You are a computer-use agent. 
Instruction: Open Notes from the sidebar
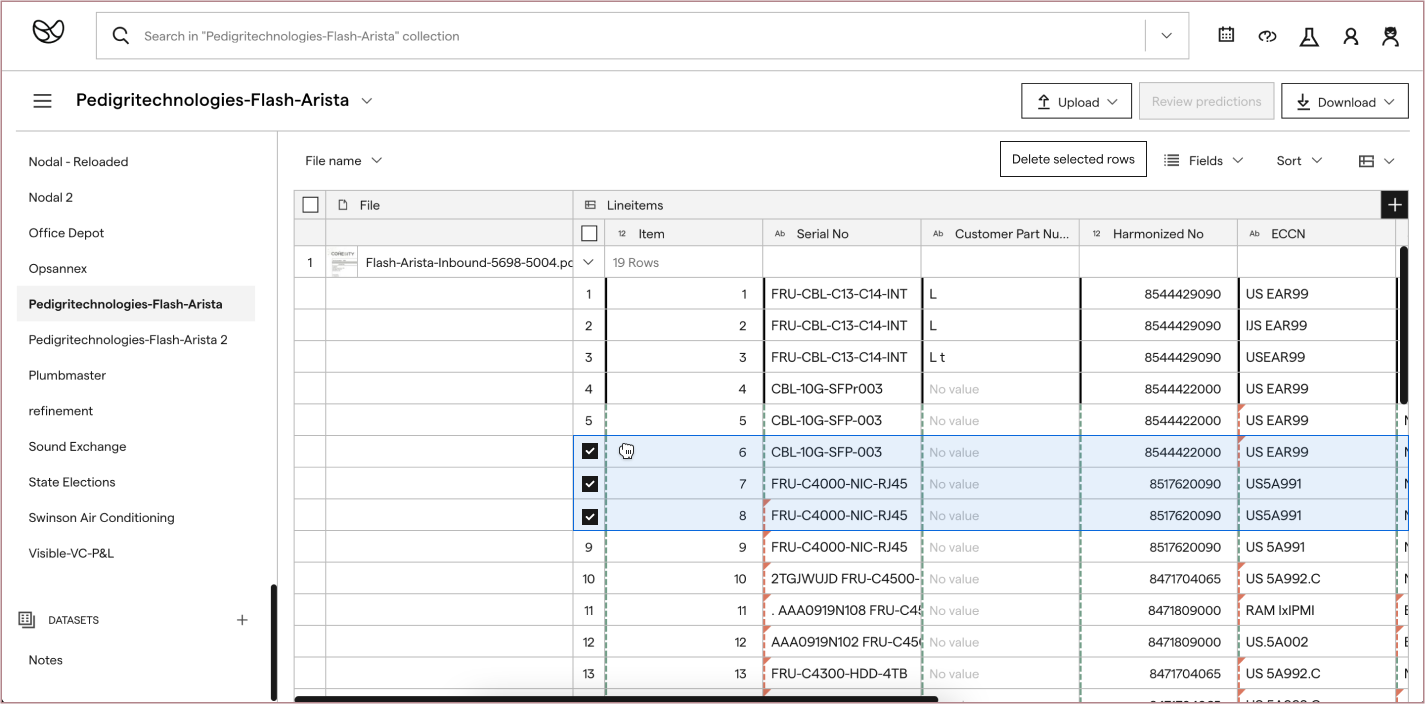[x=45, y=660]
